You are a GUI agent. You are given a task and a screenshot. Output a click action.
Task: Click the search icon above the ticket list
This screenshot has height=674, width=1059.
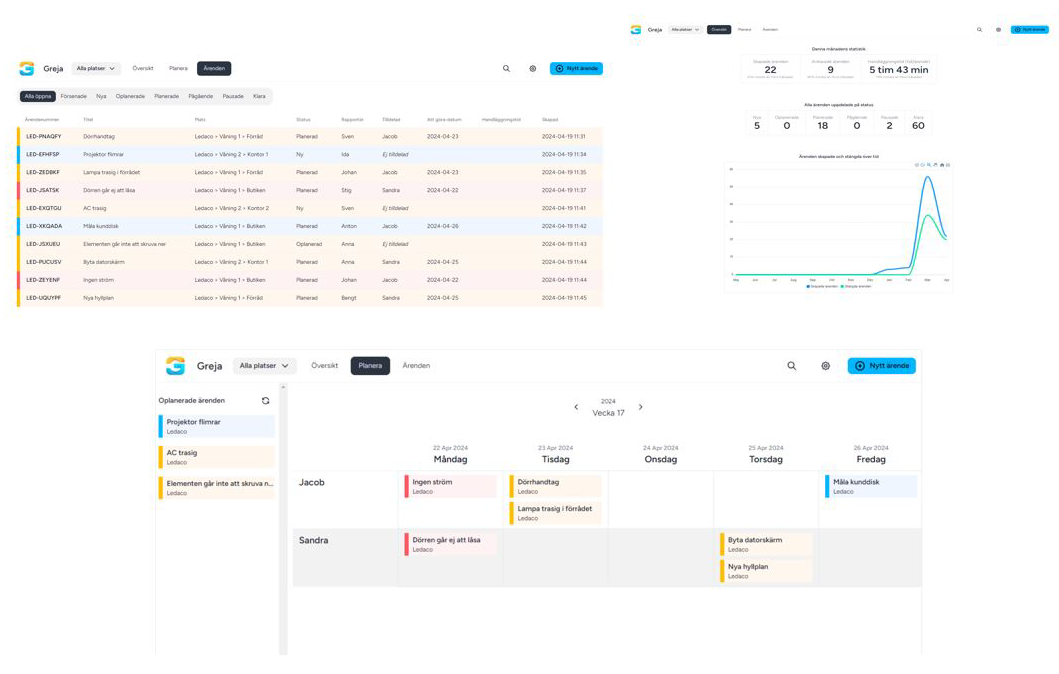point(506,69)
